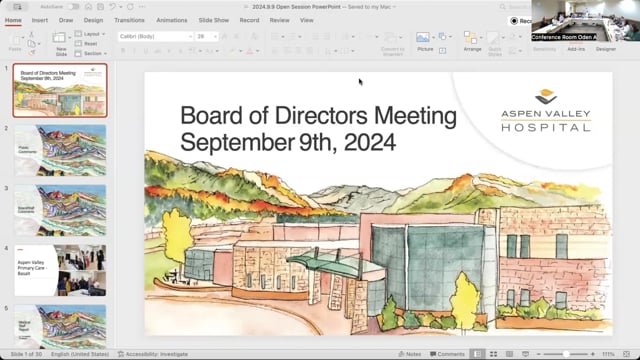Screen dimensions: 640x360
Task: Open the Transitions ribbon tab
Action: point(129,20)
